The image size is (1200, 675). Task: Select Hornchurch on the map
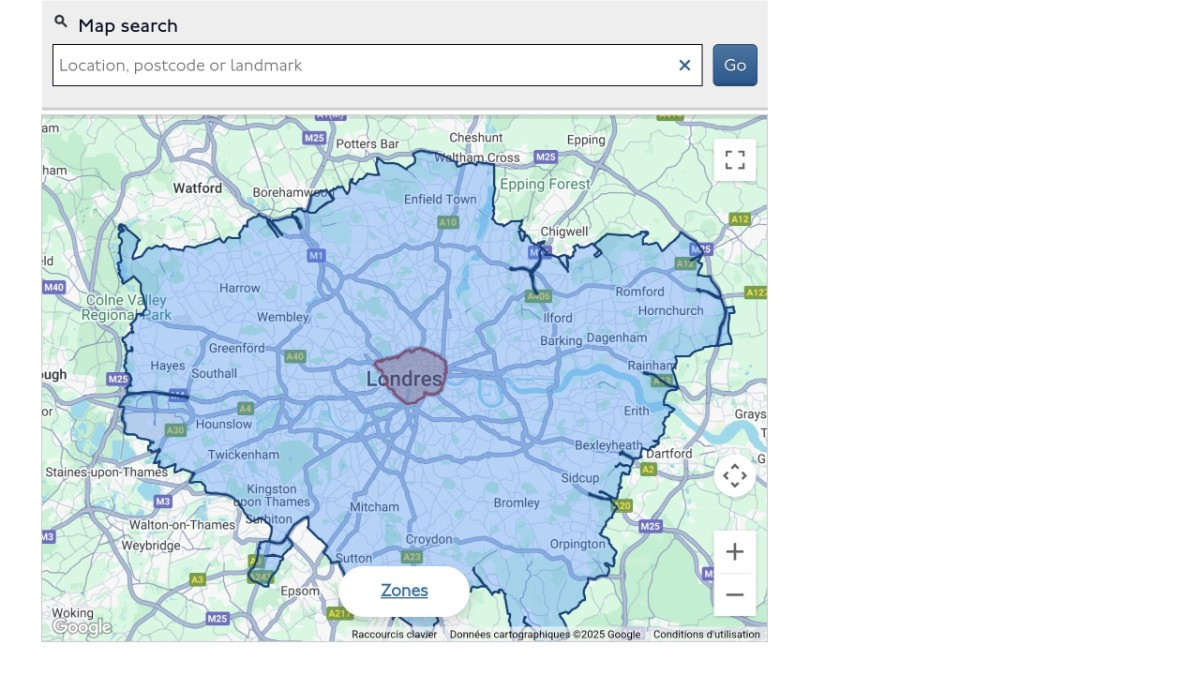coord(671,311)
